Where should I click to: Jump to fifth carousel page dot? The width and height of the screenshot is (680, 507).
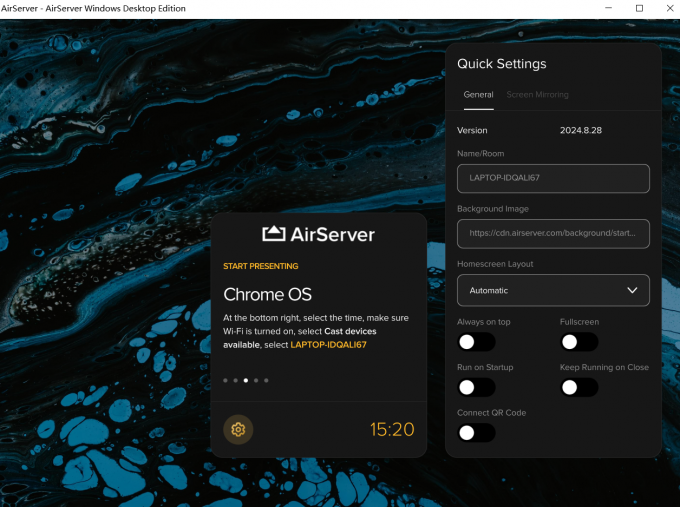266,380
